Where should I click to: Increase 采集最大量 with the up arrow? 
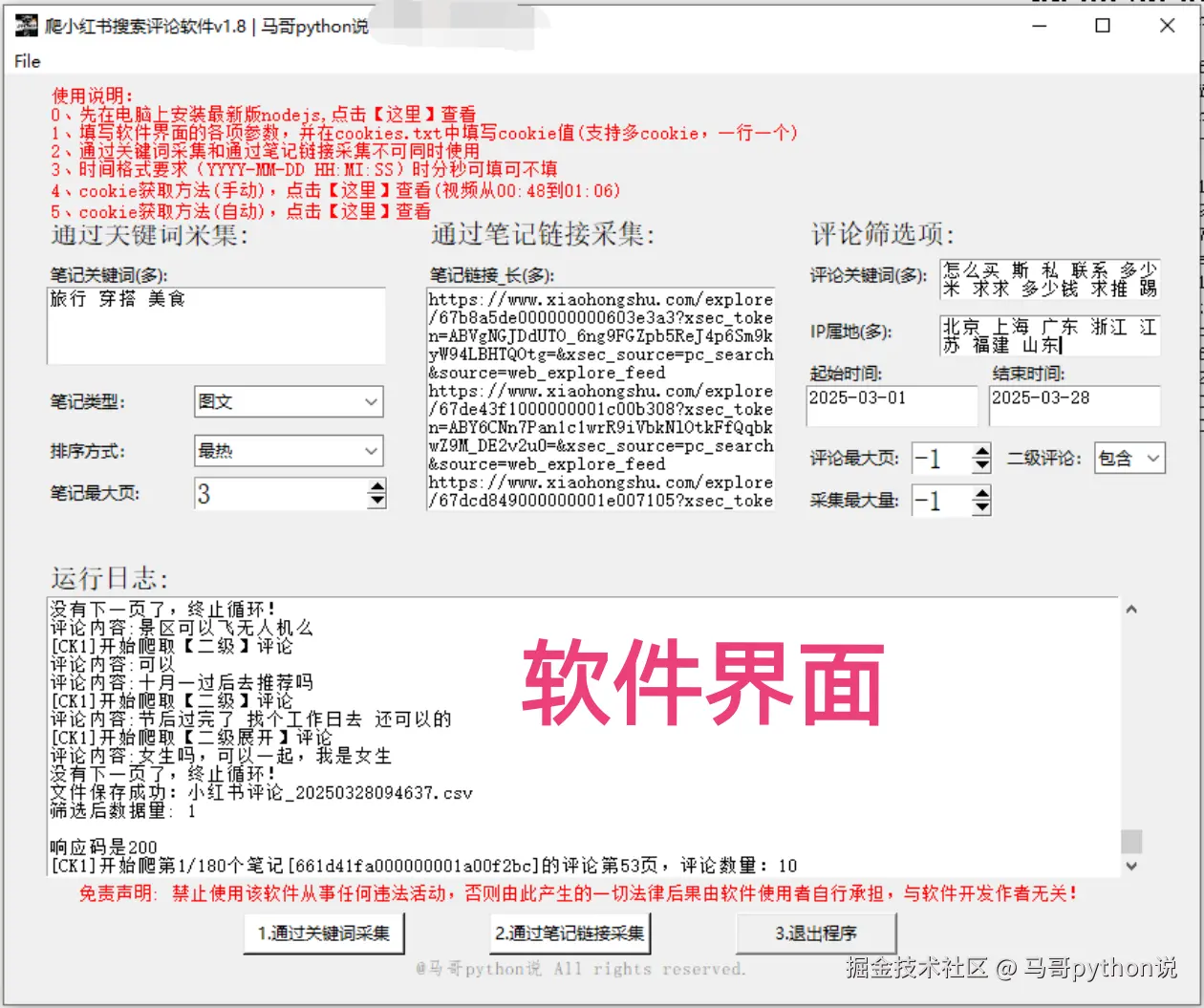pyautogui.click(x=984, y=494)
